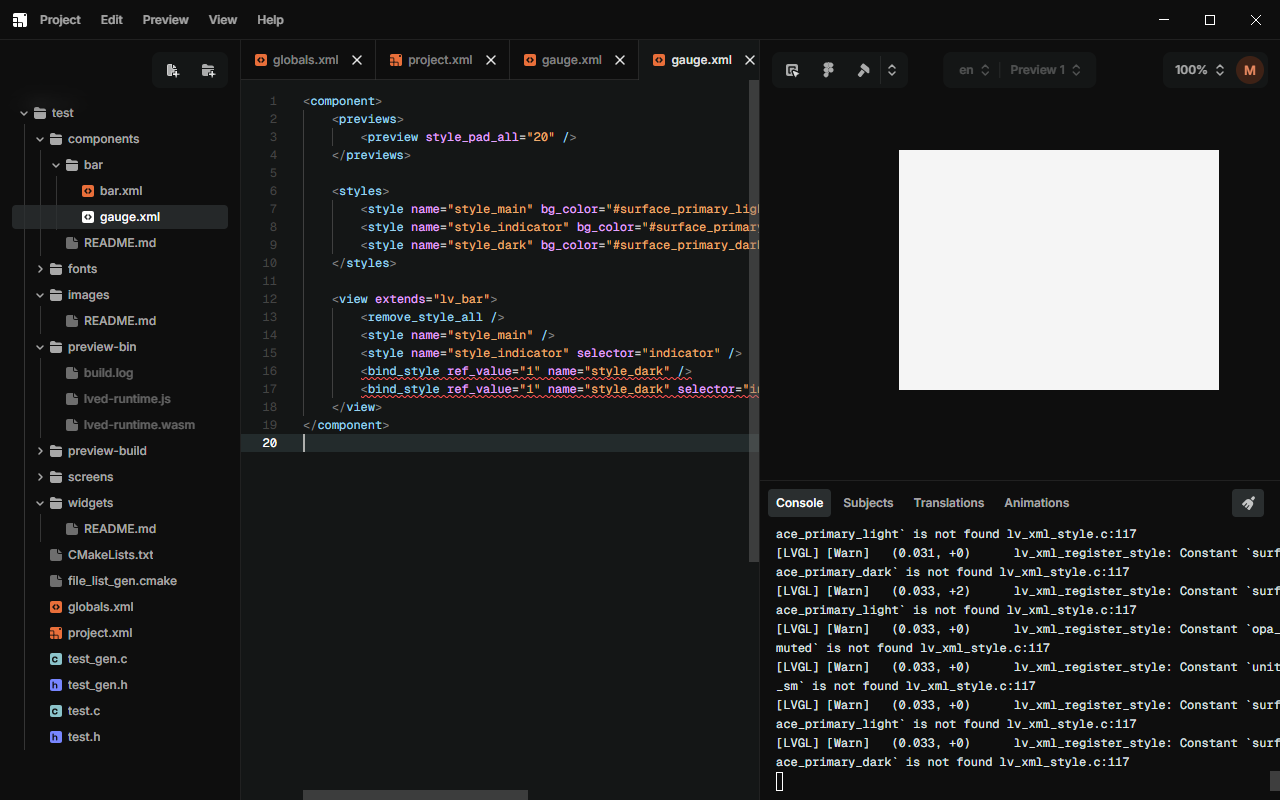
Task: Click the hammer build icon
Action: pos(863,70)
